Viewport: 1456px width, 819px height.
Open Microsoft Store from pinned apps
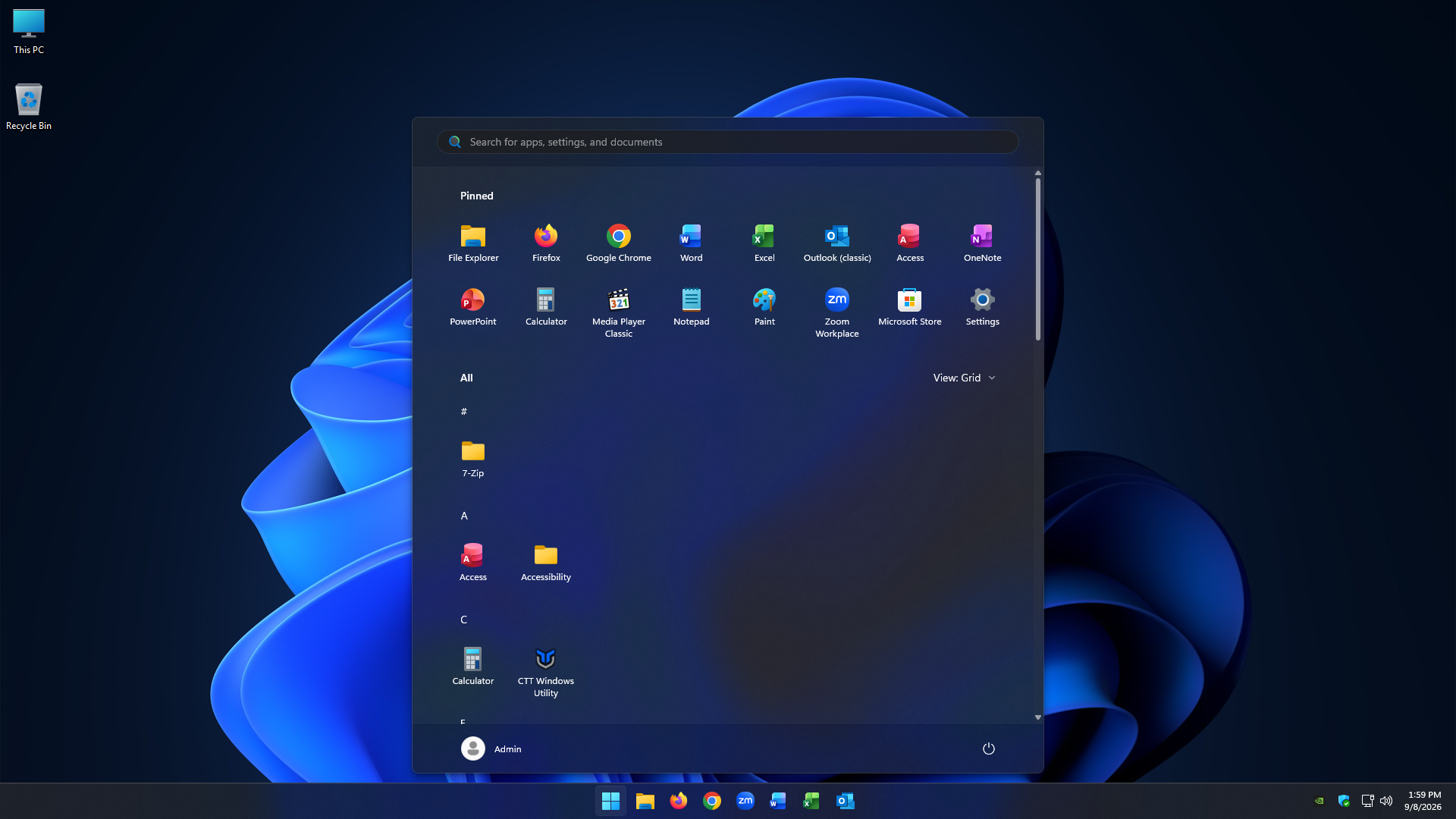[910, 307]
